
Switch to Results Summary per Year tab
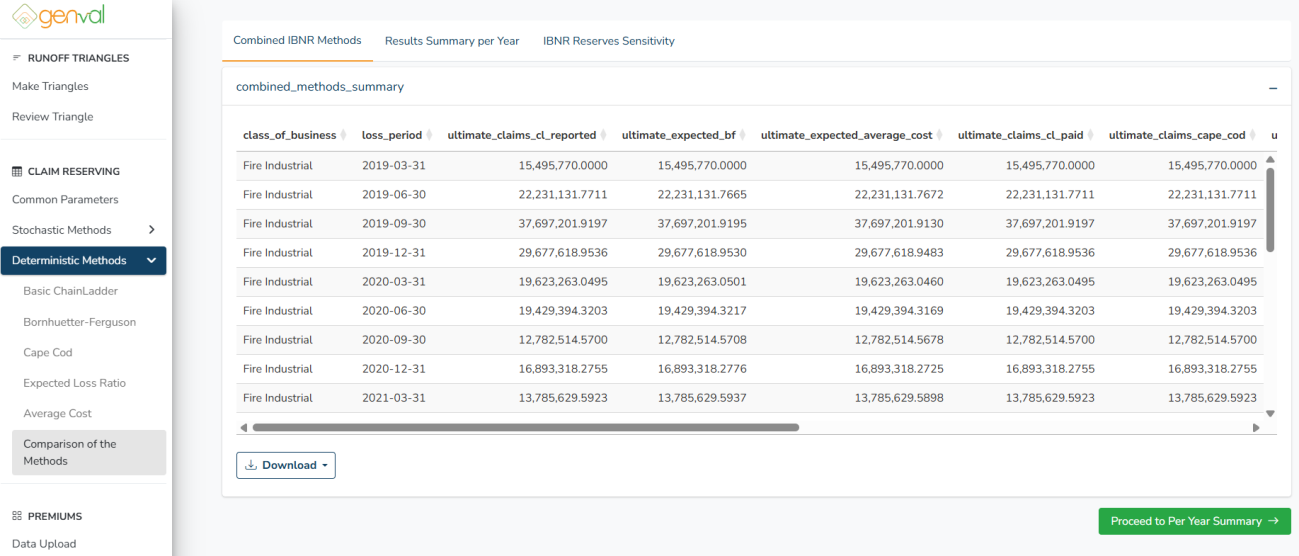[x=452, y=41]
